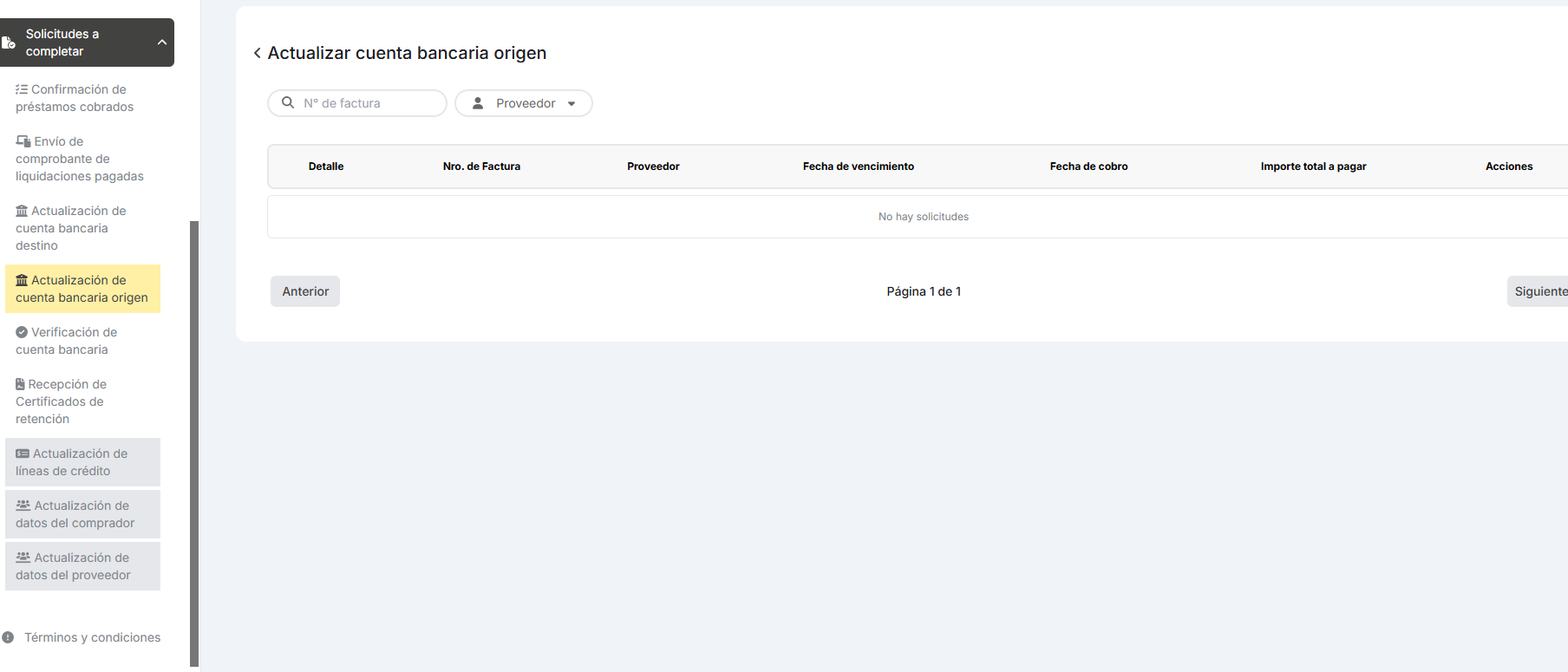Select Actualización de cuenta bancaria origen menu item
1568x672 pixels.
(x=82, y=289)
